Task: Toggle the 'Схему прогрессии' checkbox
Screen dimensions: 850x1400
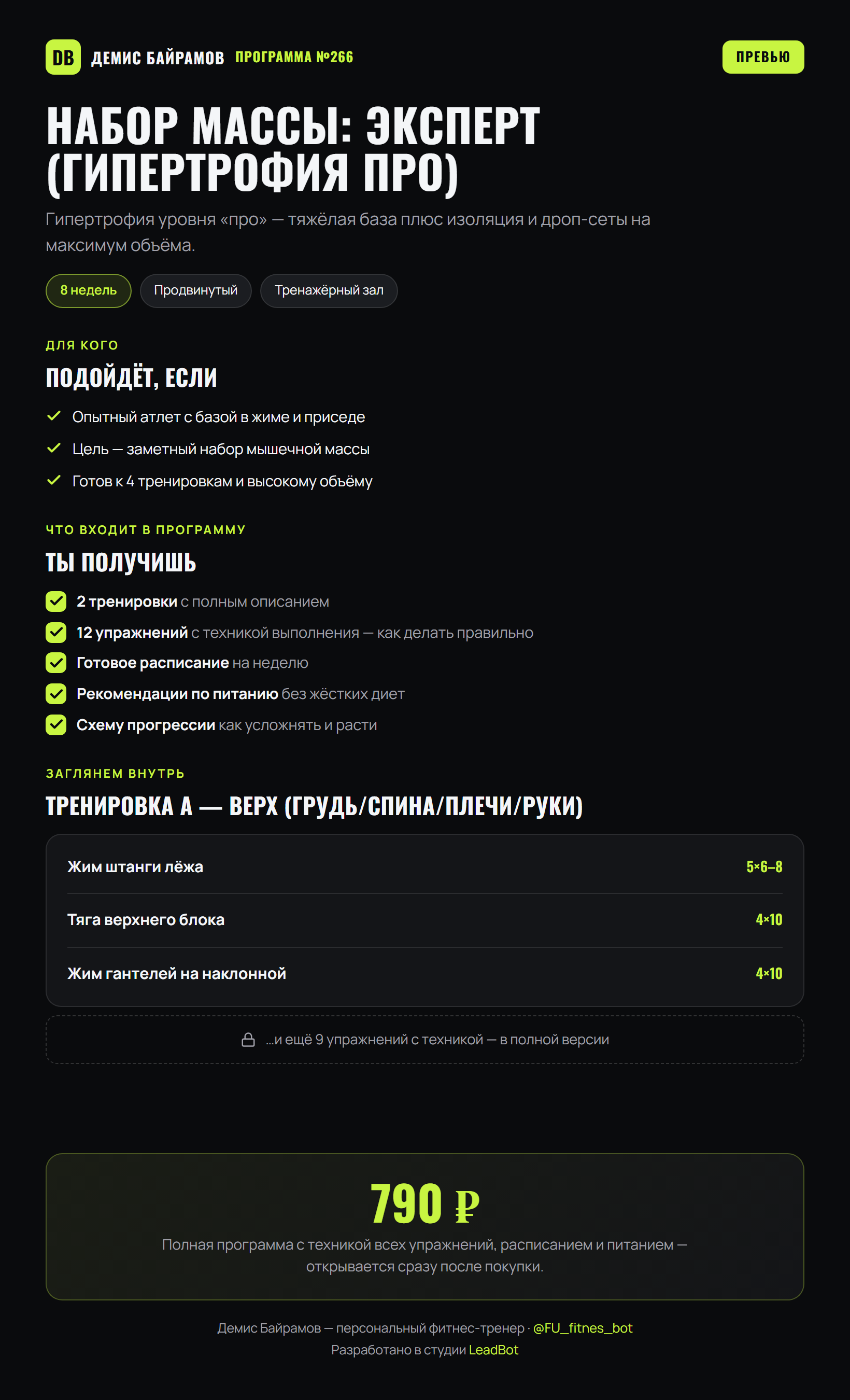Action: (x=55, y=724)
